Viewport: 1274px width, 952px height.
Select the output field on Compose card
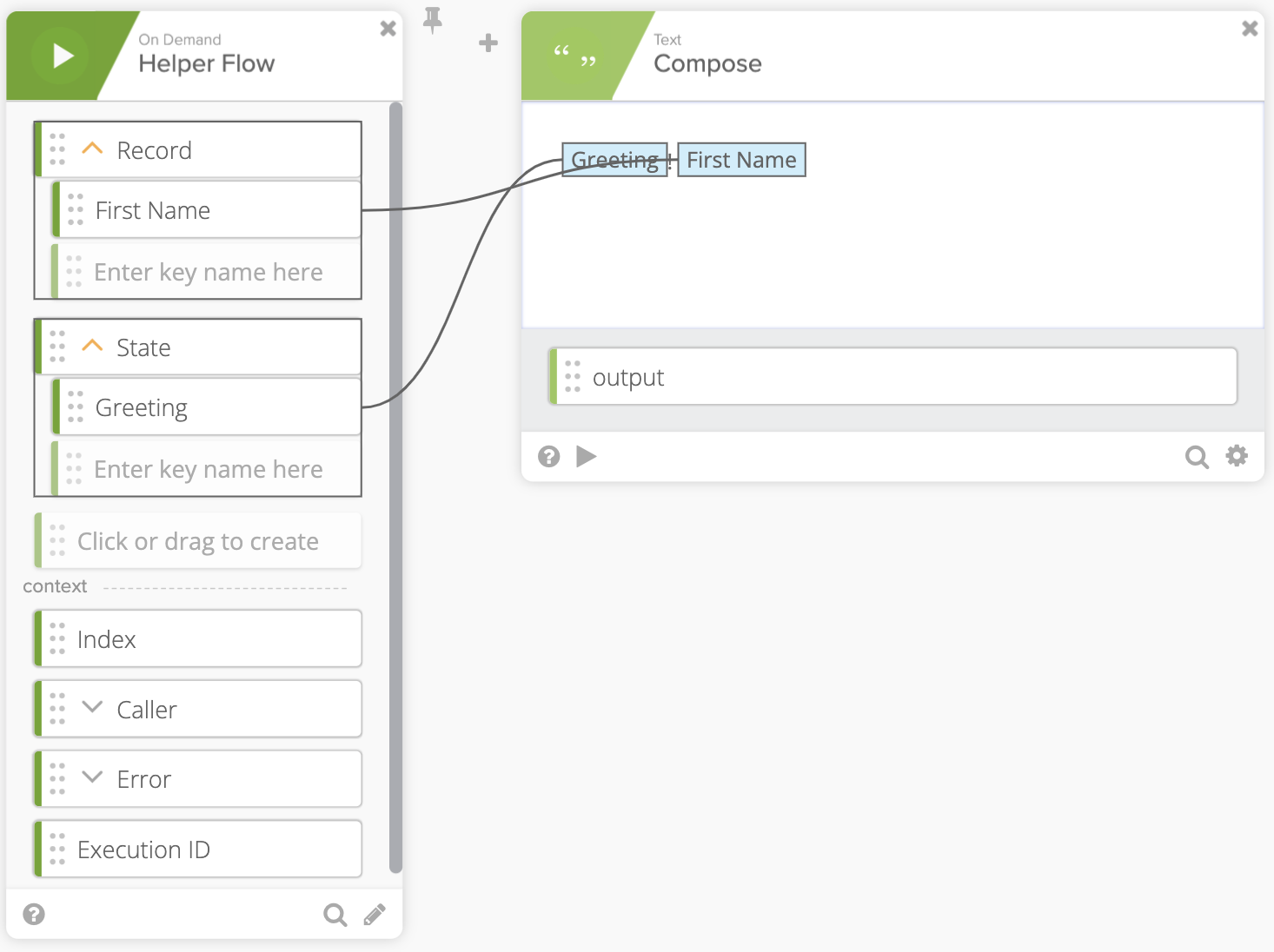(893, 378)
